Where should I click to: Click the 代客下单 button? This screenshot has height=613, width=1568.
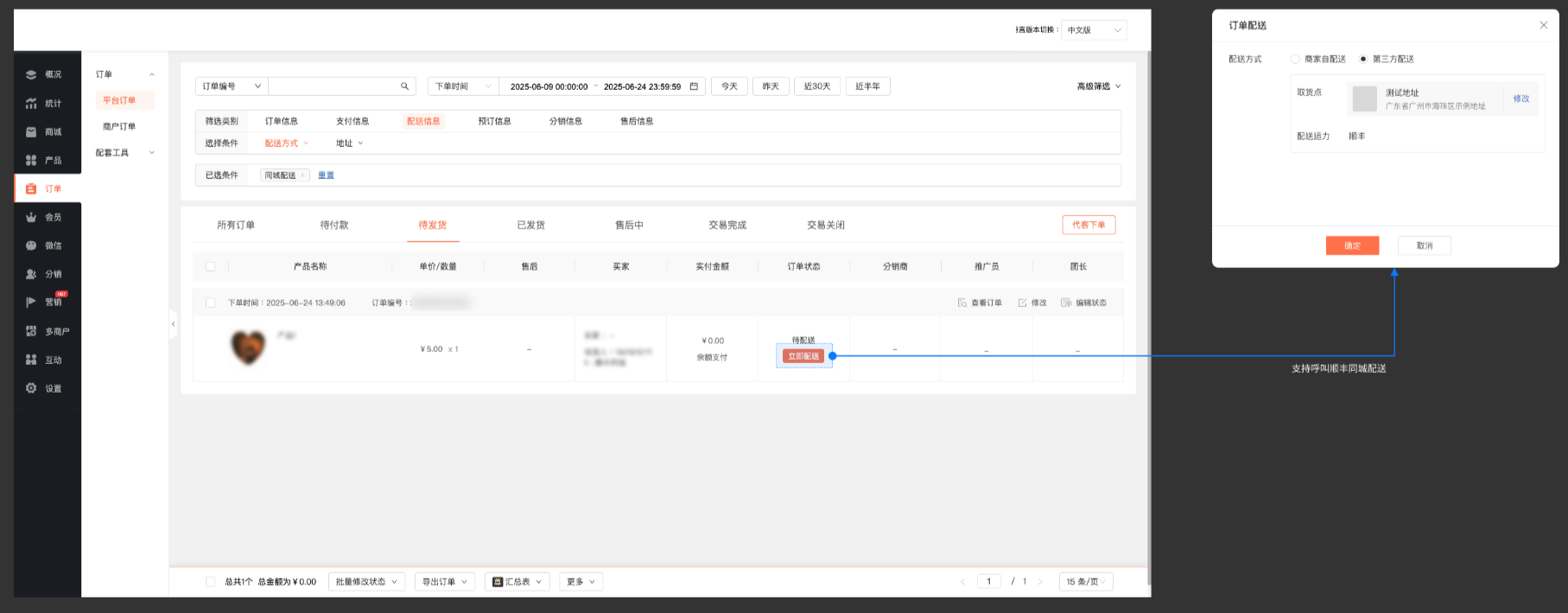coord(1089,225)
